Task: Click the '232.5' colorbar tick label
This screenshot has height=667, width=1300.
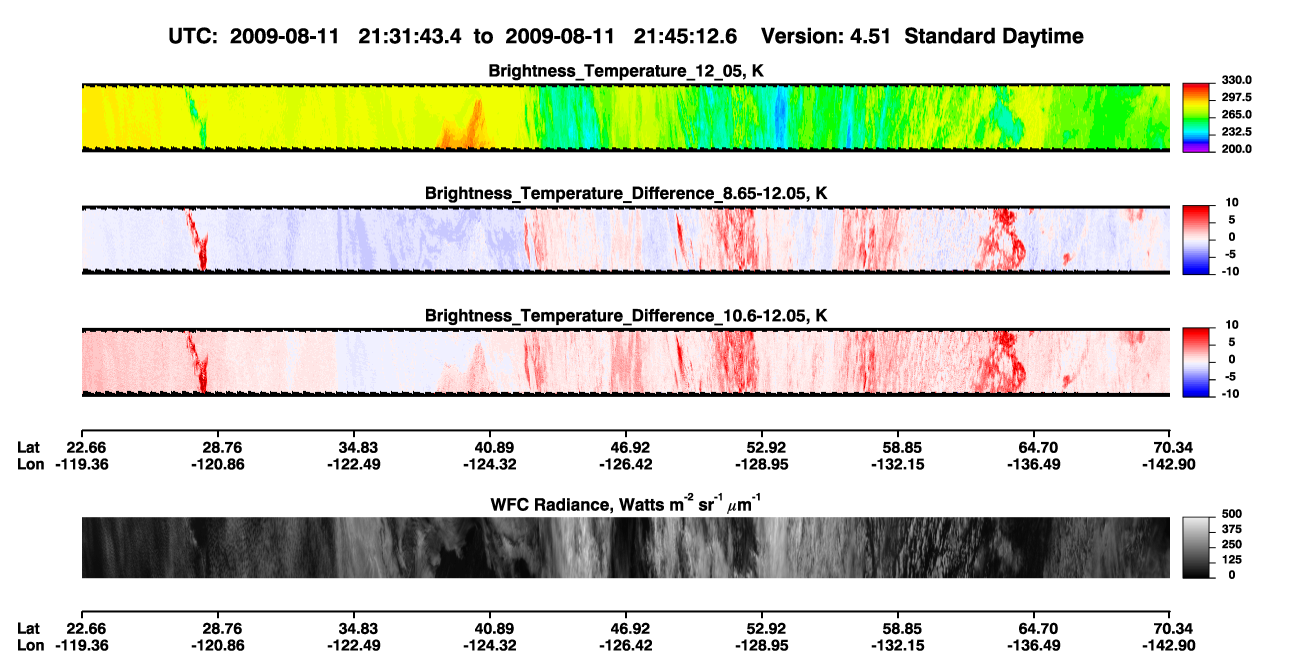Action: click(x=1236, y=132)
